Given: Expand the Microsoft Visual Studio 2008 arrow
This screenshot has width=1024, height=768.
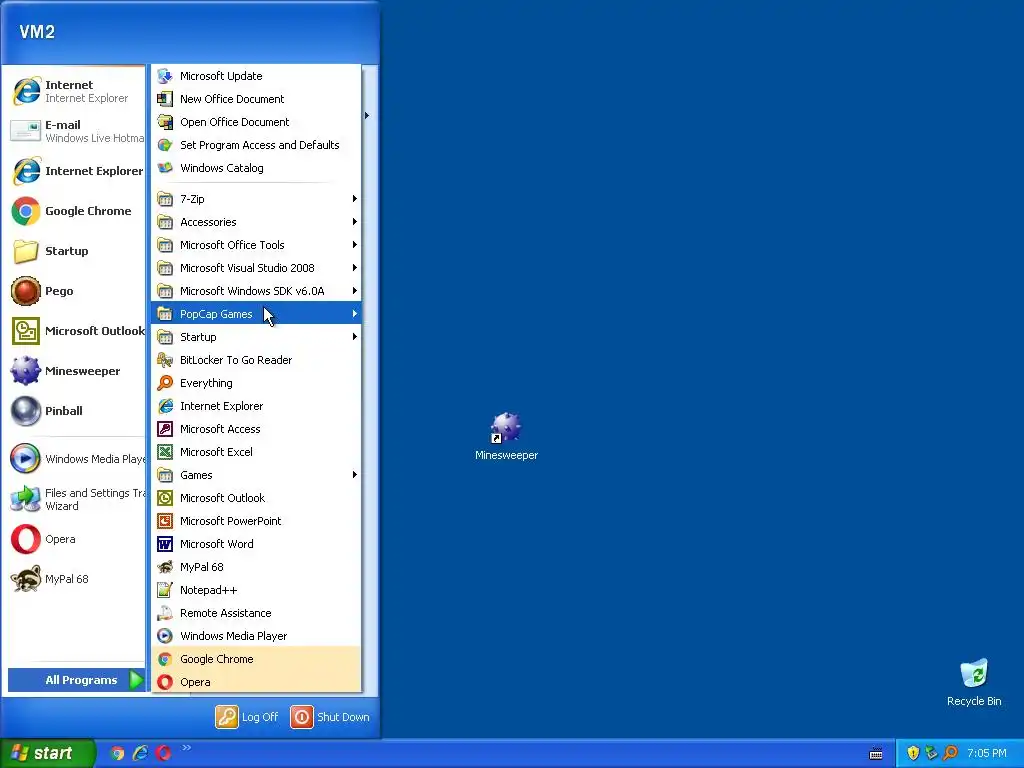Looking at the screenshot, I should pyautogui.click(x=355, y=268).
